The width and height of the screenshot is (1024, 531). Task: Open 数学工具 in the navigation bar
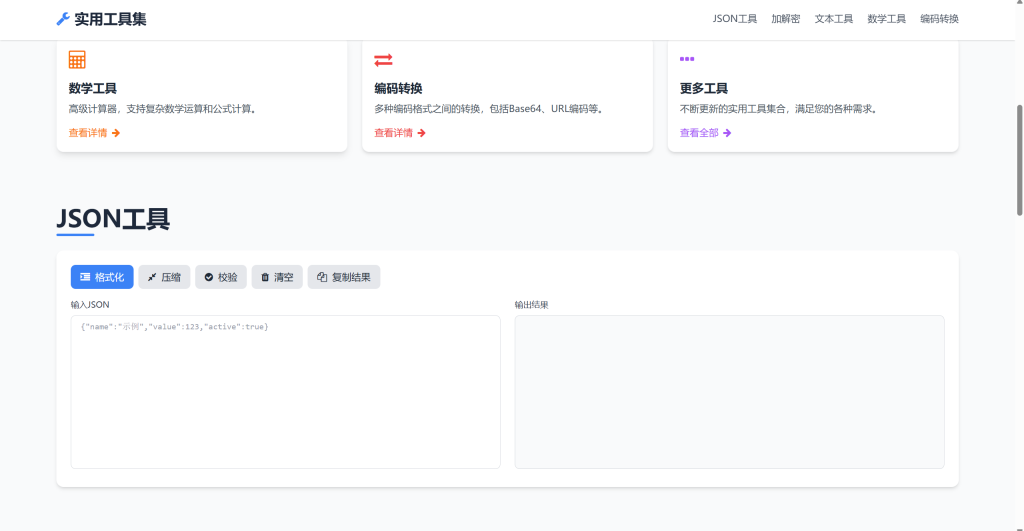887,19
